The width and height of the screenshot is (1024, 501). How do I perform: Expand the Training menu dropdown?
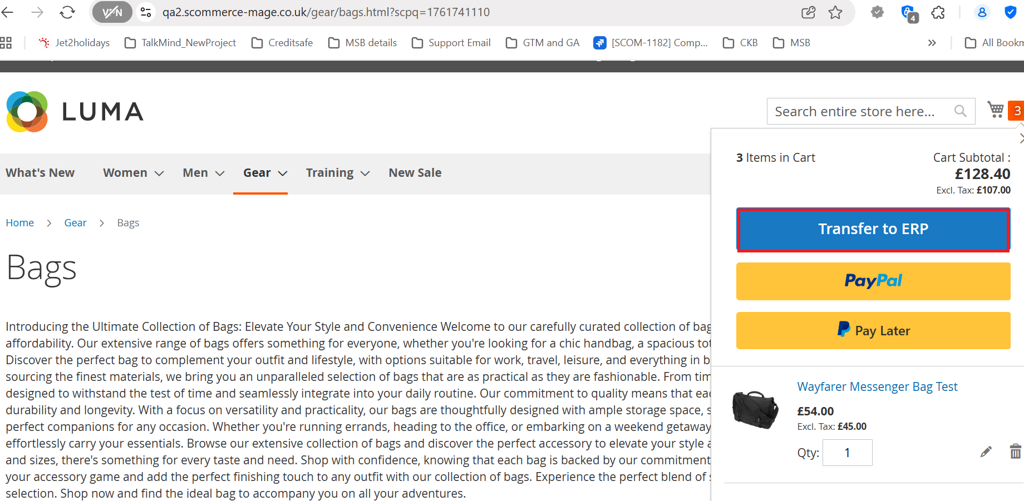[x=365, y=173]
